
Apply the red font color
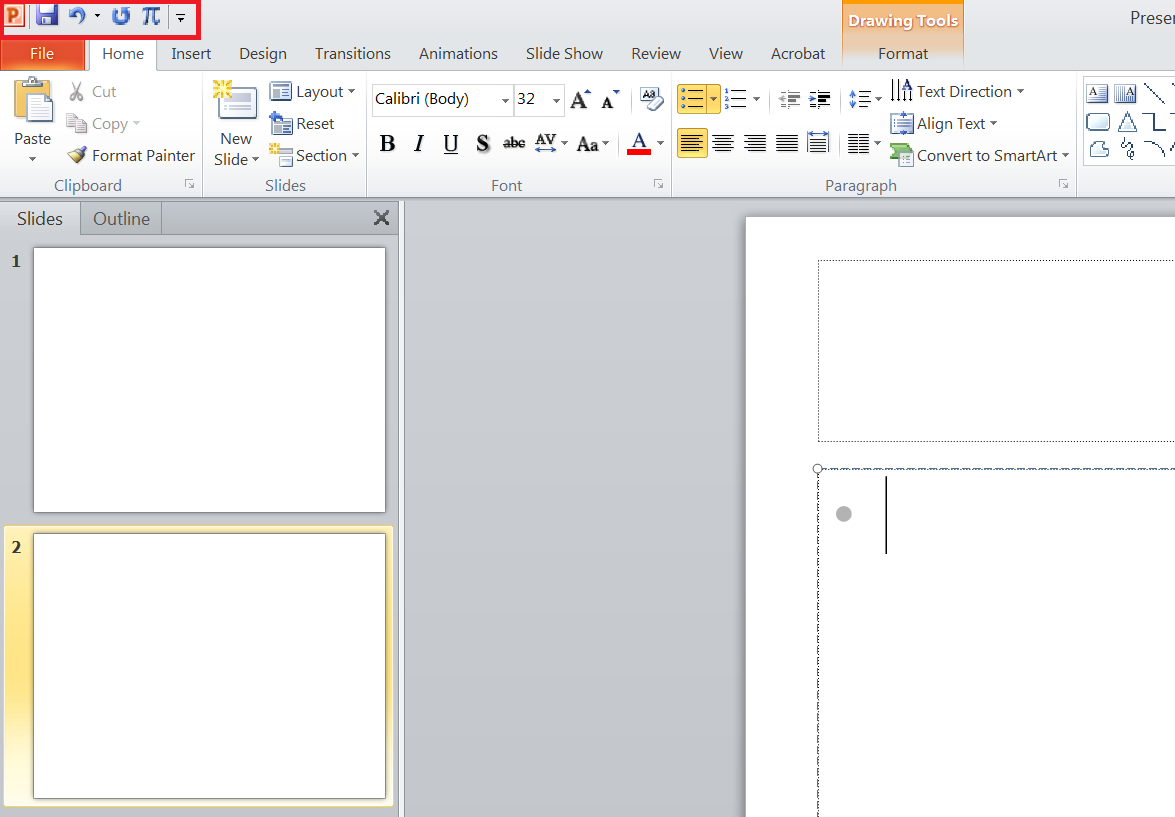(x=638, y=143)
